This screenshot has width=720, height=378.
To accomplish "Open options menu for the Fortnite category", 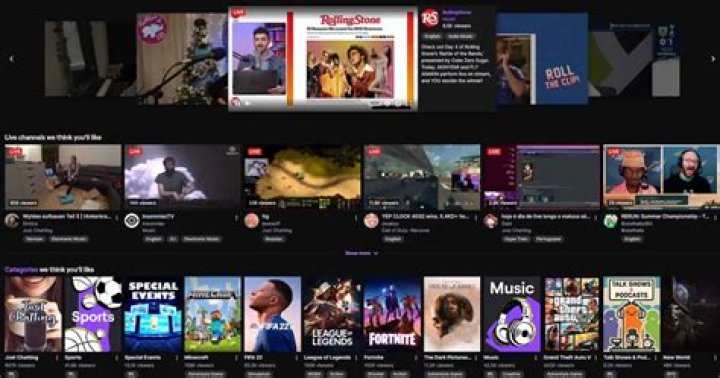I will coord(416,358).
